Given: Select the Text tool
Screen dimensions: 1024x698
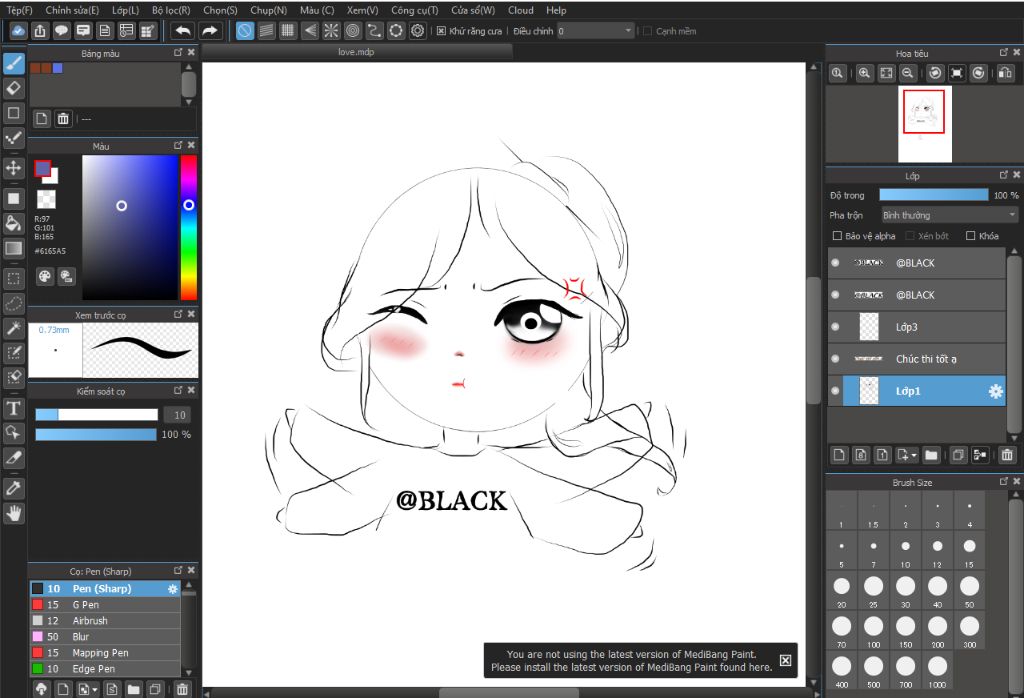Looking at the screenshot, I should [14, 409].
